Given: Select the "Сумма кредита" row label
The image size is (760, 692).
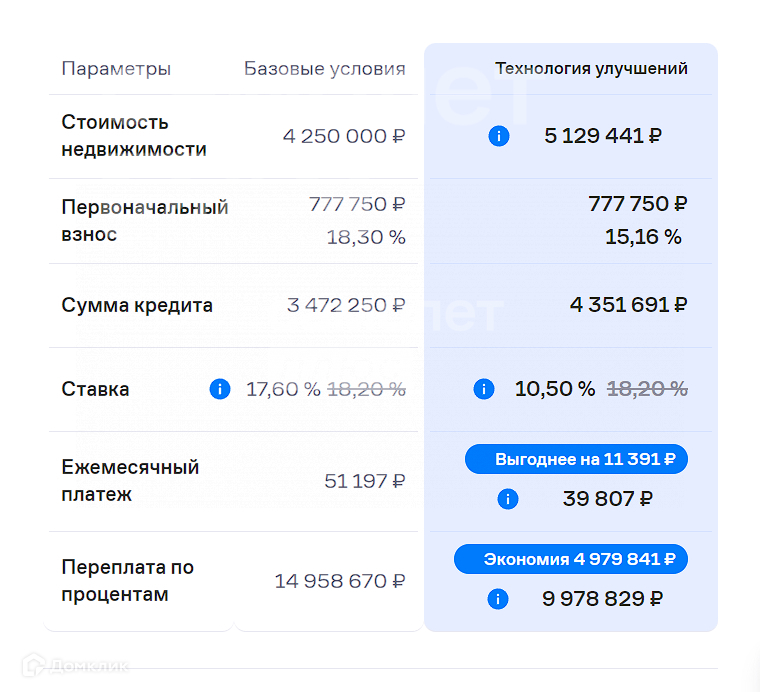Looking at the screenshot, I should [x=137, y=305].
